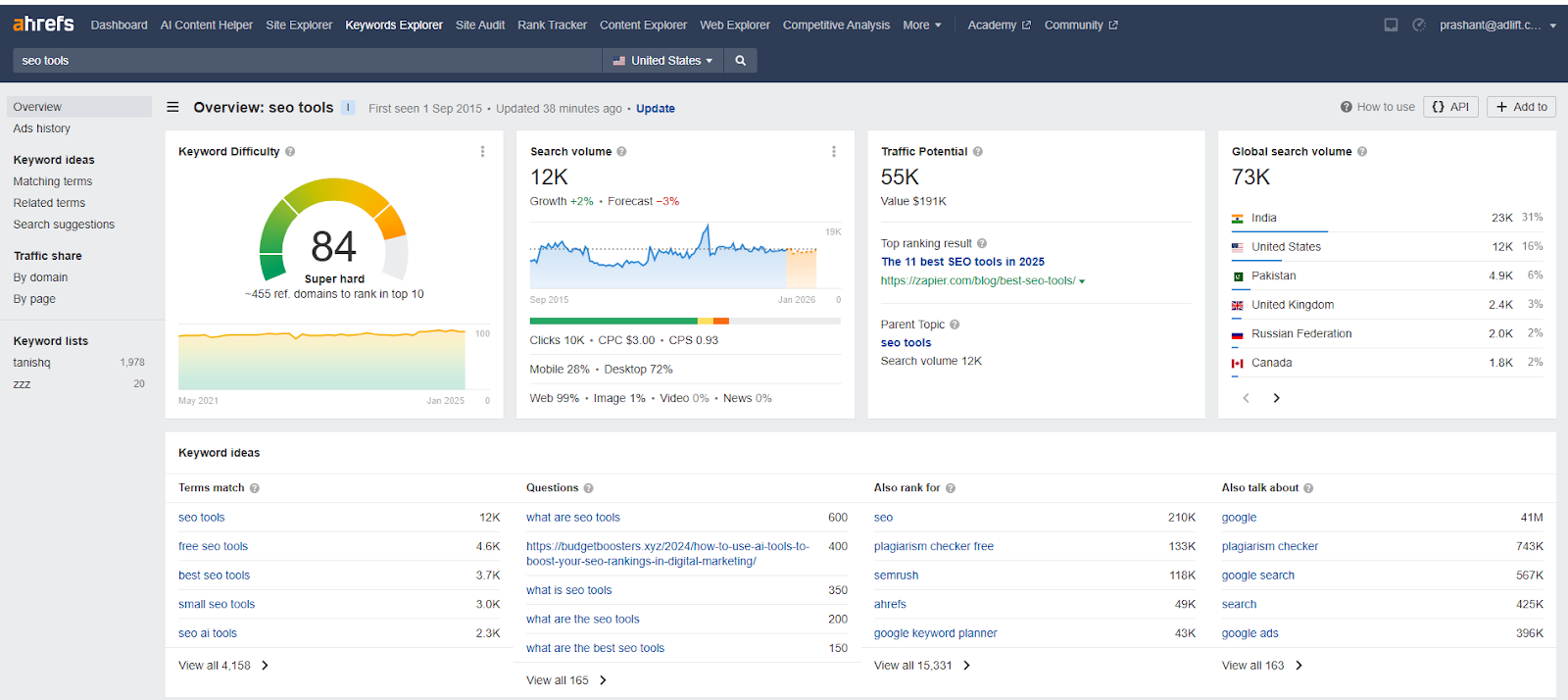
Task: Click help icon next to Also talk about
Action: click(x=1308, y=488)
